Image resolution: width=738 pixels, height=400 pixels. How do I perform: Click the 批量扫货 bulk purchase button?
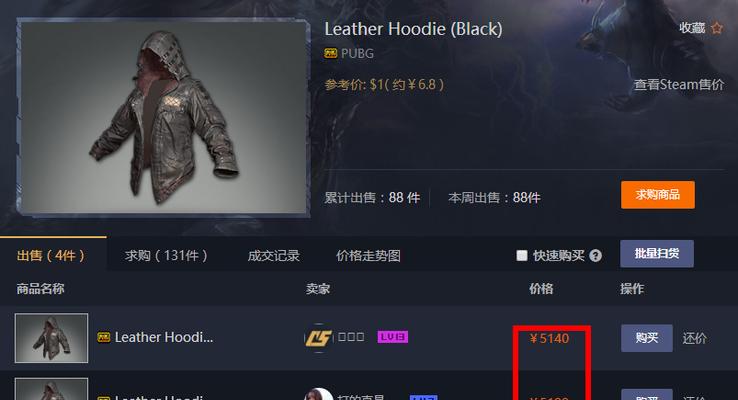(x=657, y=254)
